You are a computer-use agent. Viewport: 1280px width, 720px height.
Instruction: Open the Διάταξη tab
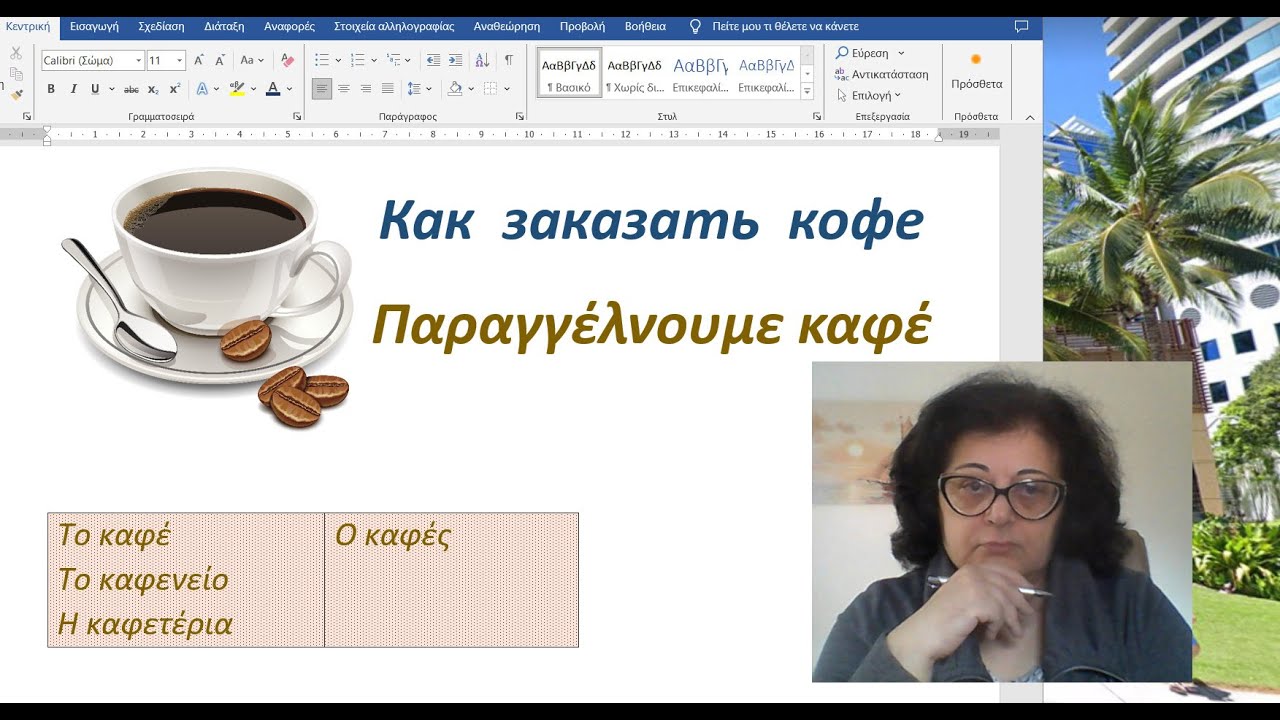pos(224,26)
